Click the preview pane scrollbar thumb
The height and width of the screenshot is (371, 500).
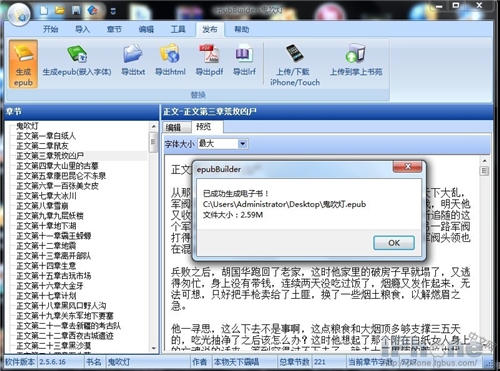click(484, 171)
